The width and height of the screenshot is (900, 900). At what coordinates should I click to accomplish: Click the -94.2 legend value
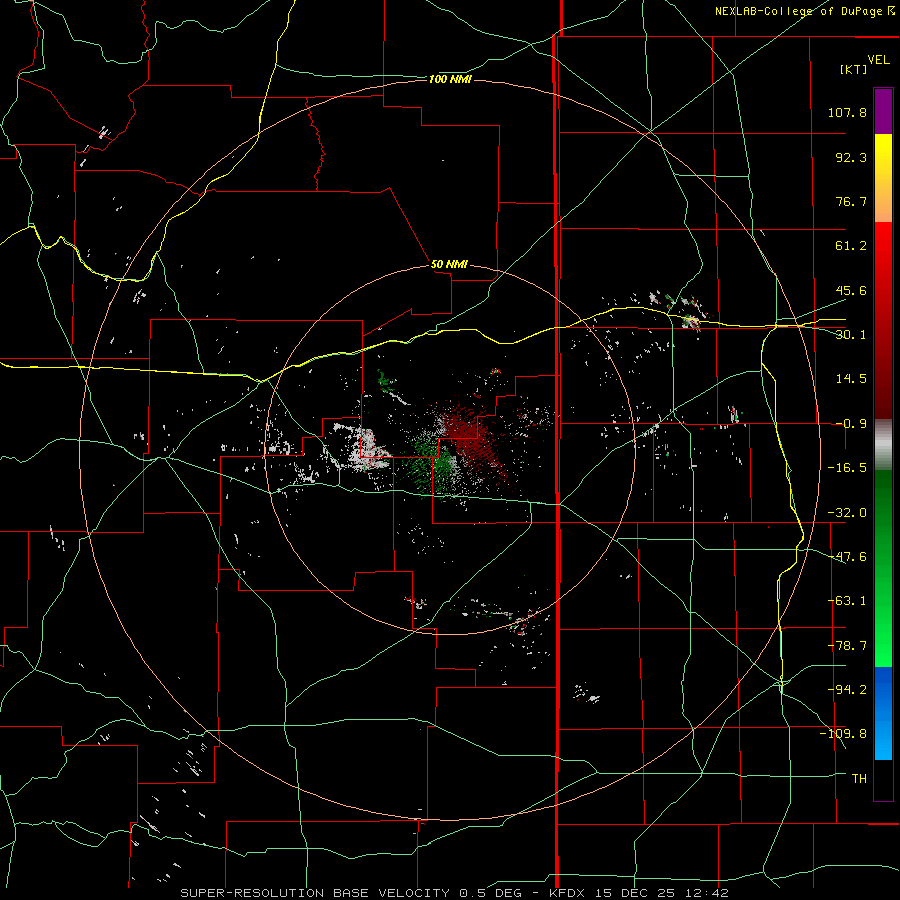847,689
